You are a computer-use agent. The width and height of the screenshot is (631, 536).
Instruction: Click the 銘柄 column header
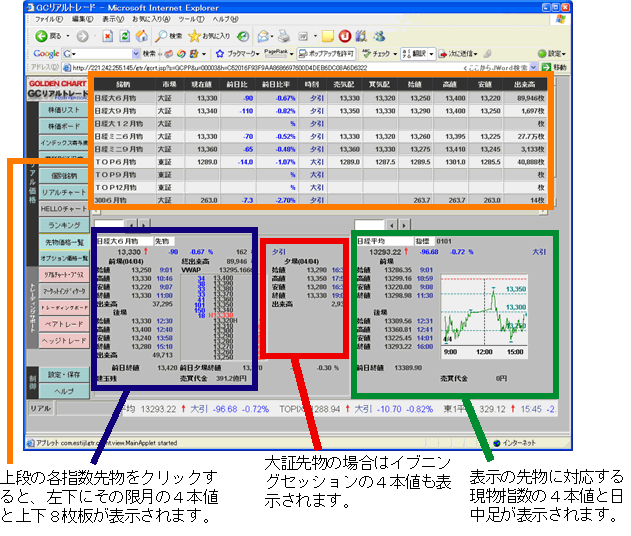click(125, 85)
